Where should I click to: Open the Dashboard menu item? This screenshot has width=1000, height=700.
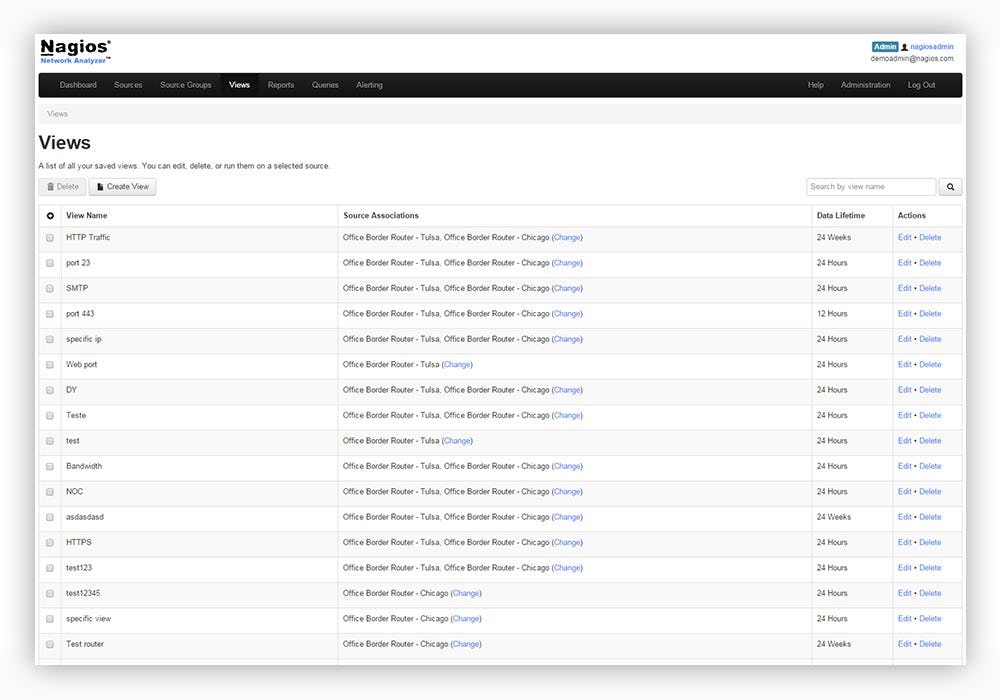[x=78, y=84]
